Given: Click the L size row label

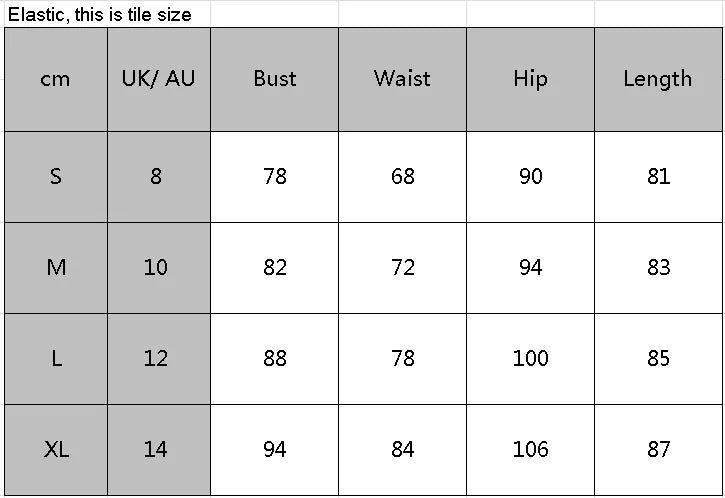Looking at the screenshot, I should click(x=56, y=359).
